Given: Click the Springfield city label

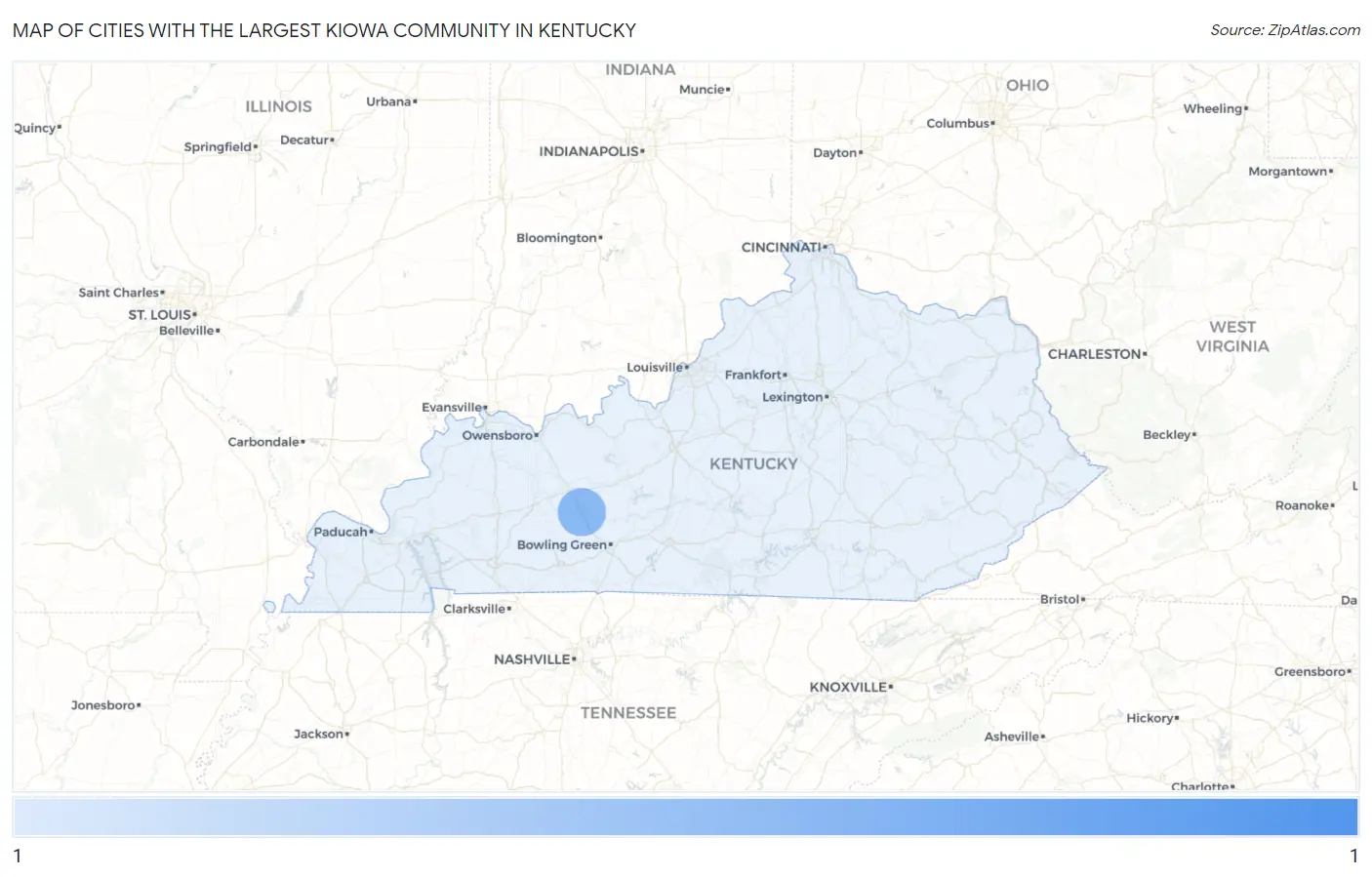Looking at the screenshot, I should tap(218, 147).
